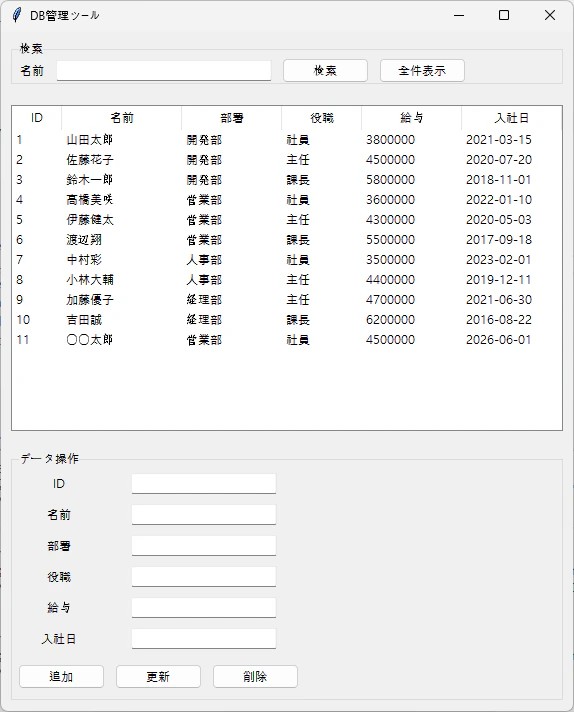Click the 更新 button

point(158,677)
